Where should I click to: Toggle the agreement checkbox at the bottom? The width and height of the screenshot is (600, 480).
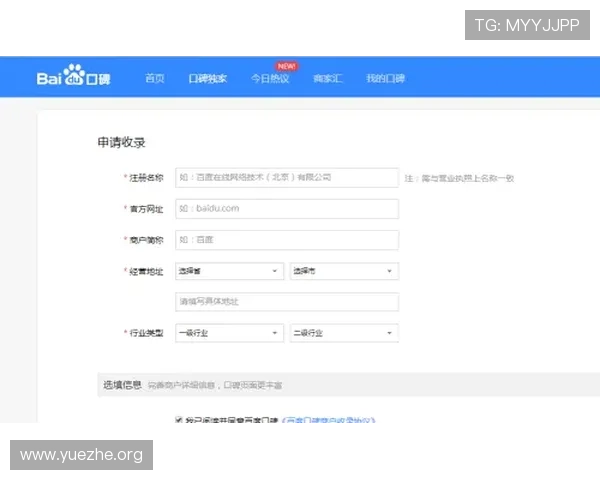[179, 420]
